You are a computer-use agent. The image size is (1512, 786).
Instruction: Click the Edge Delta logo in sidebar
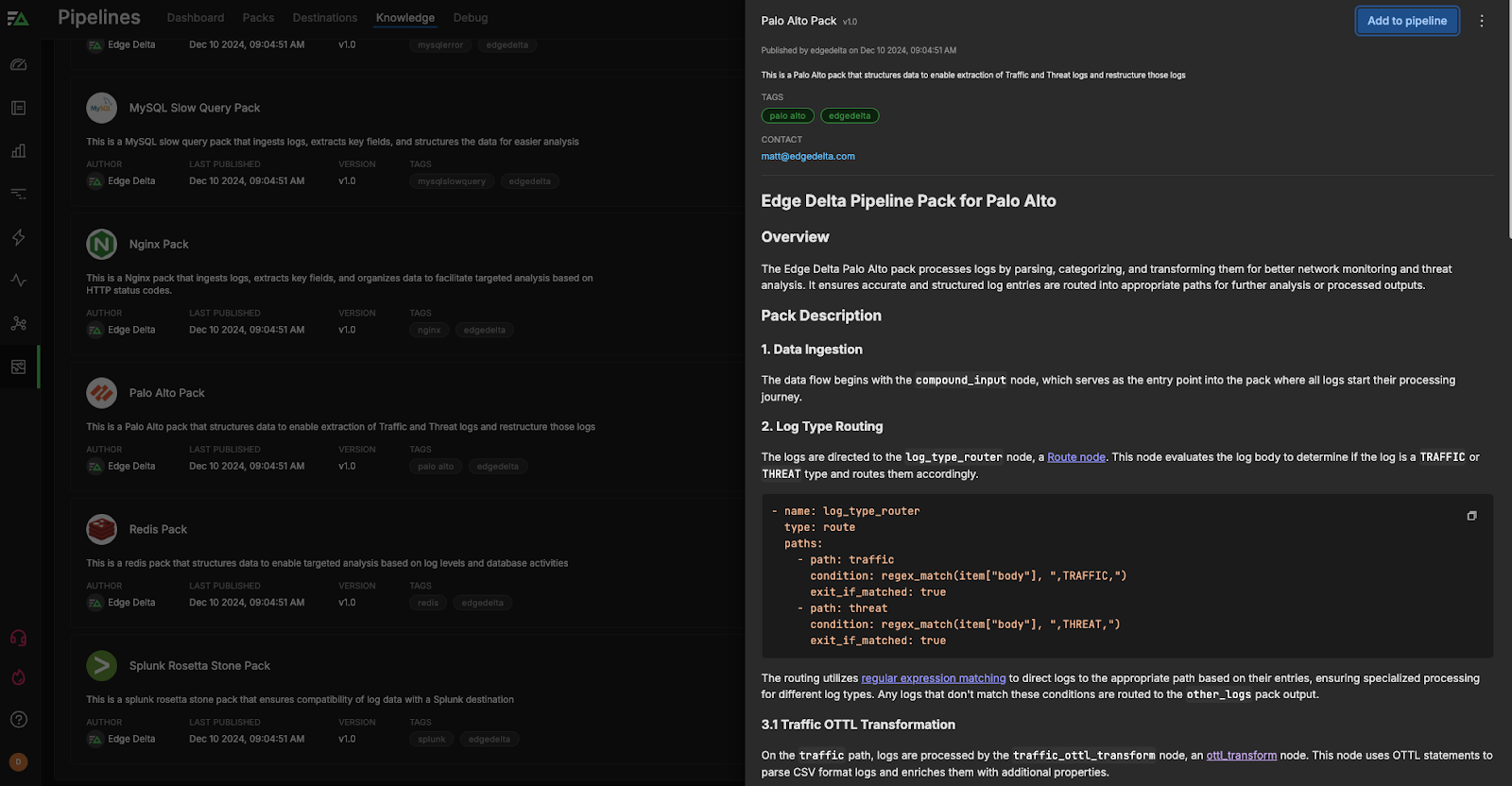pyautogui.click(x=18, y=18)
